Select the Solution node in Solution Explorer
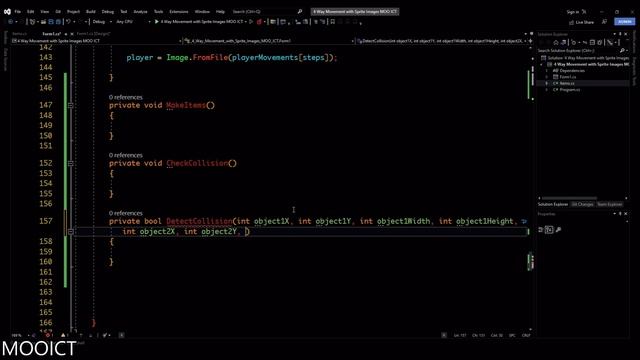The image size is (640, 360). point(584,58)
